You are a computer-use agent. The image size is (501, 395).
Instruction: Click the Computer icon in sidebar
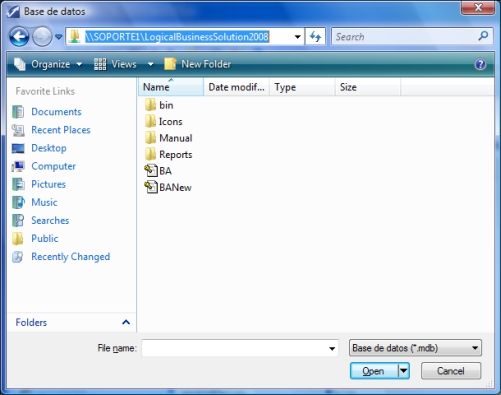tap(18, 166)
